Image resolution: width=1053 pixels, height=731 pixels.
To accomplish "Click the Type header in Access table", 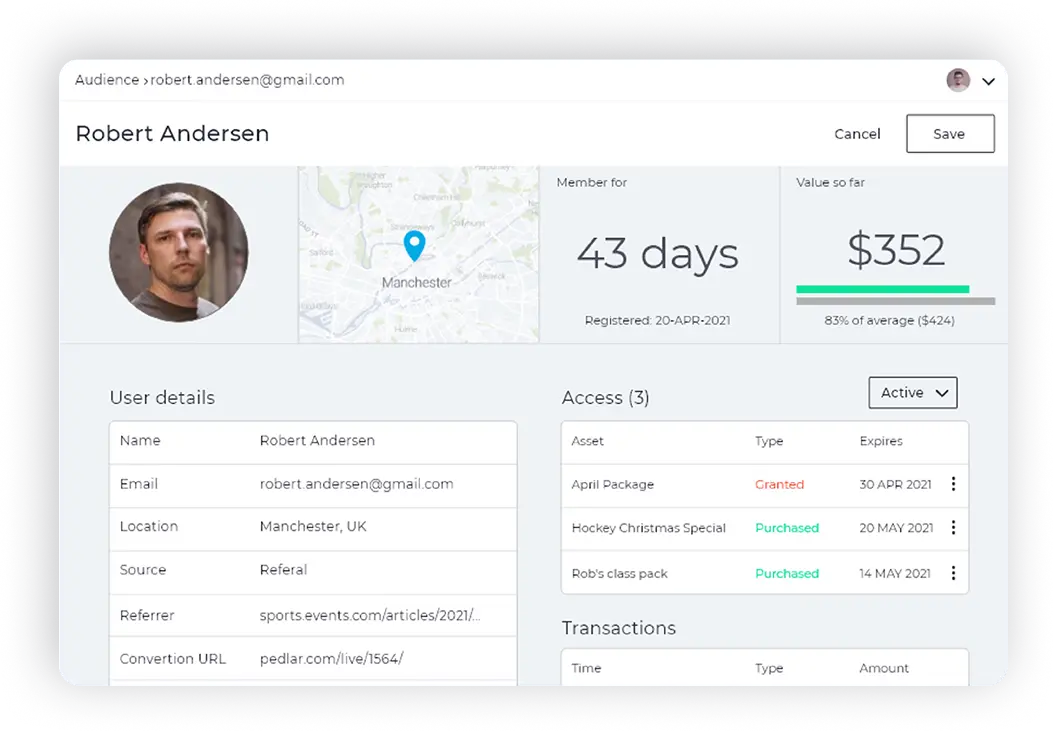I will click(769, 442).
